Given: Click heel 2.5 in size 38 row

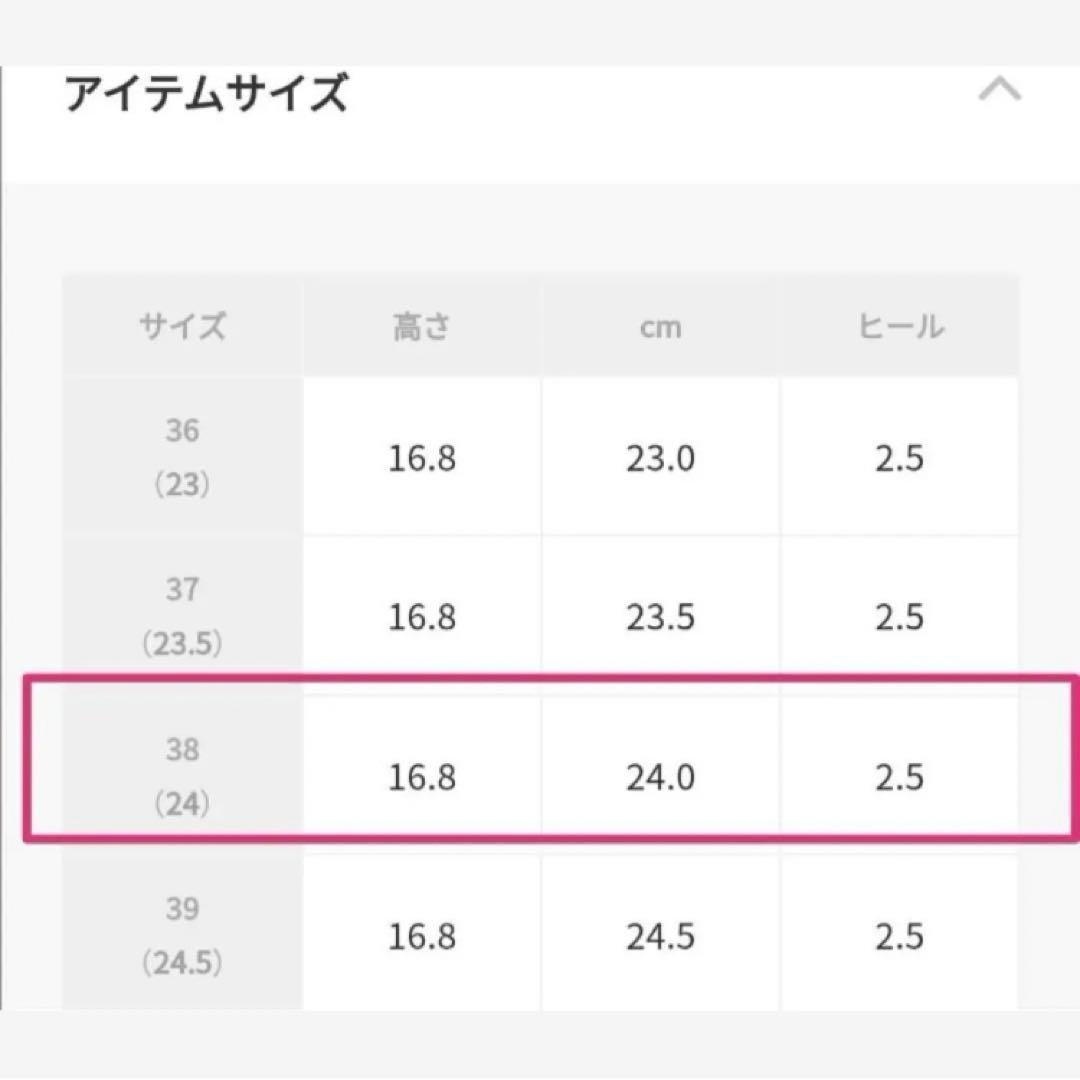Looking at the screenshot, I should click(x=899, y=777).
